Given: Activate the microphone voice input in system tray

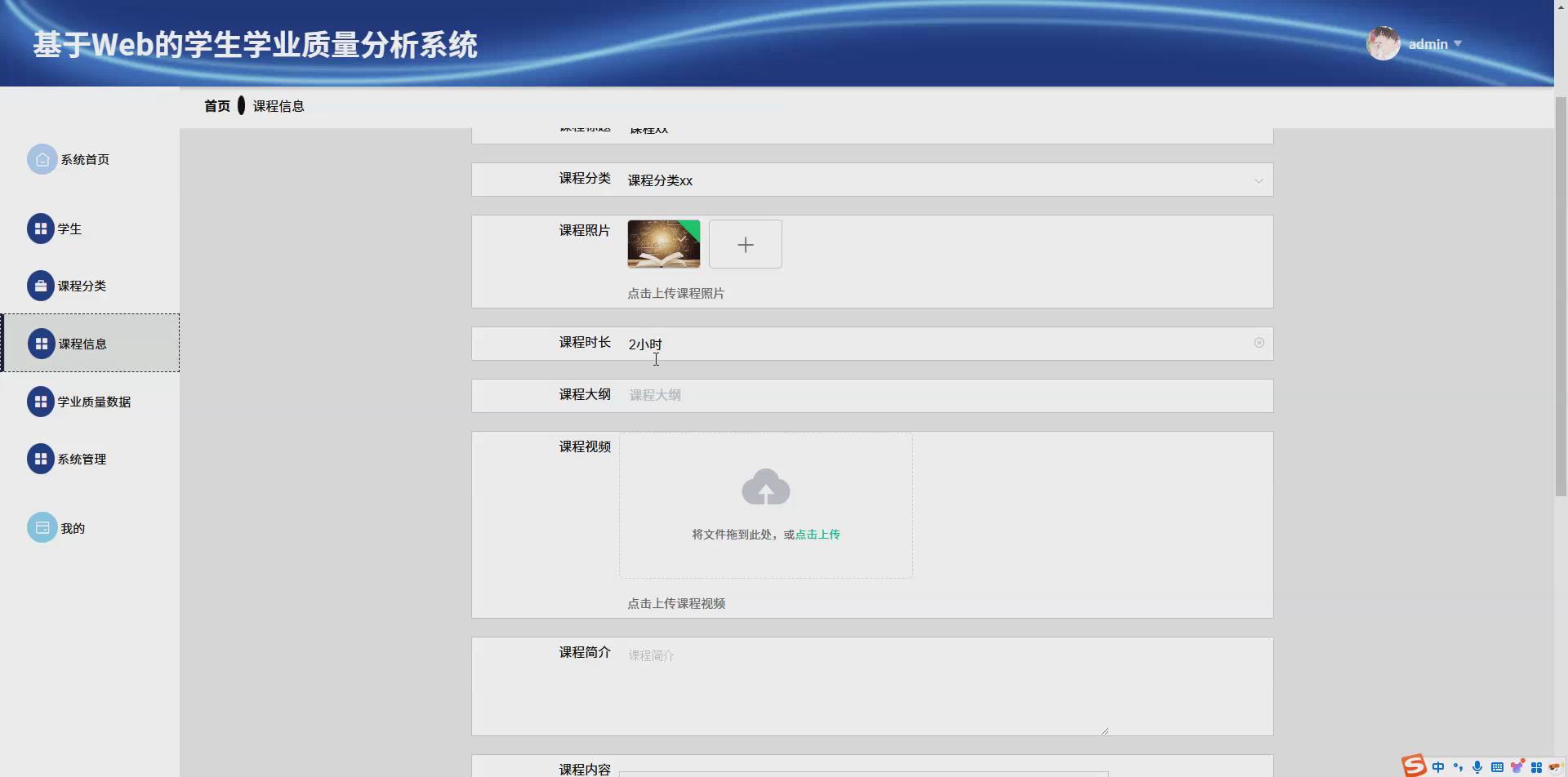Looking at the screenshot, I should click(x=1477, y=766).
